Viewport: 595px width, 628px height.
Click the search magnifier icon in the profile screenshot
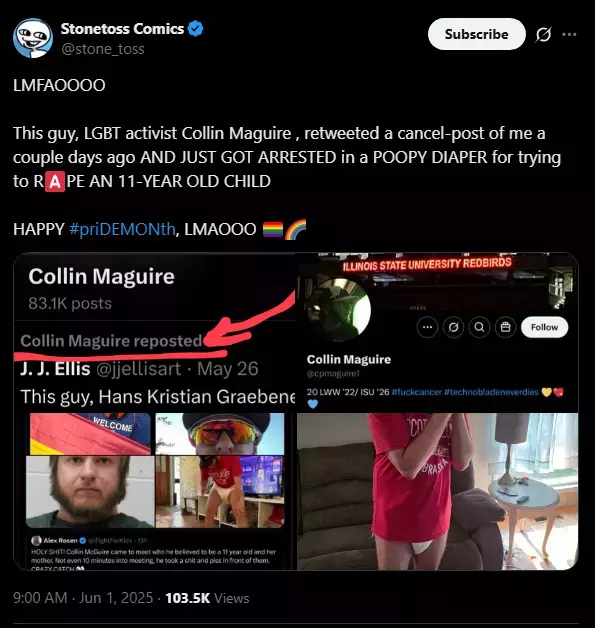[x=479, y=328]
